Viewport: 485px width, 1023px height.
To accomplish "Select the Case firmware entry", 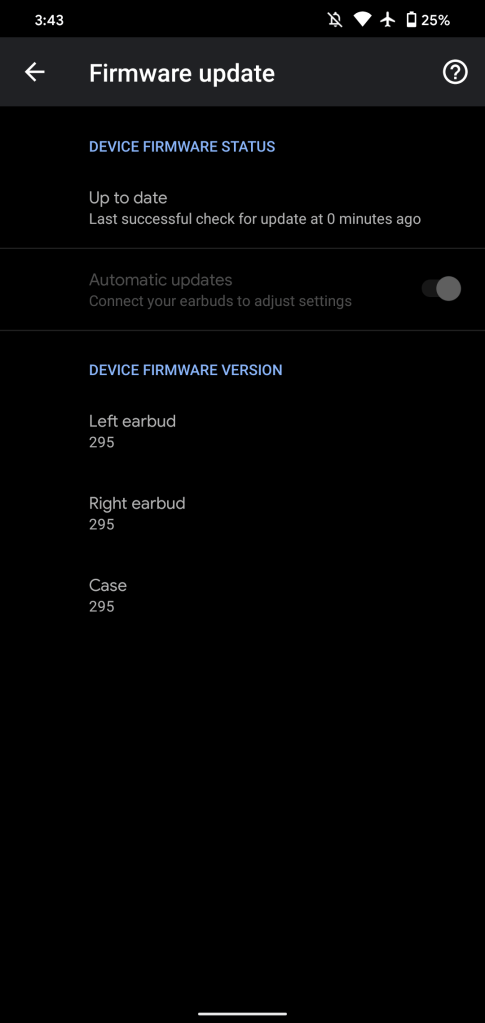I will 242,595.
